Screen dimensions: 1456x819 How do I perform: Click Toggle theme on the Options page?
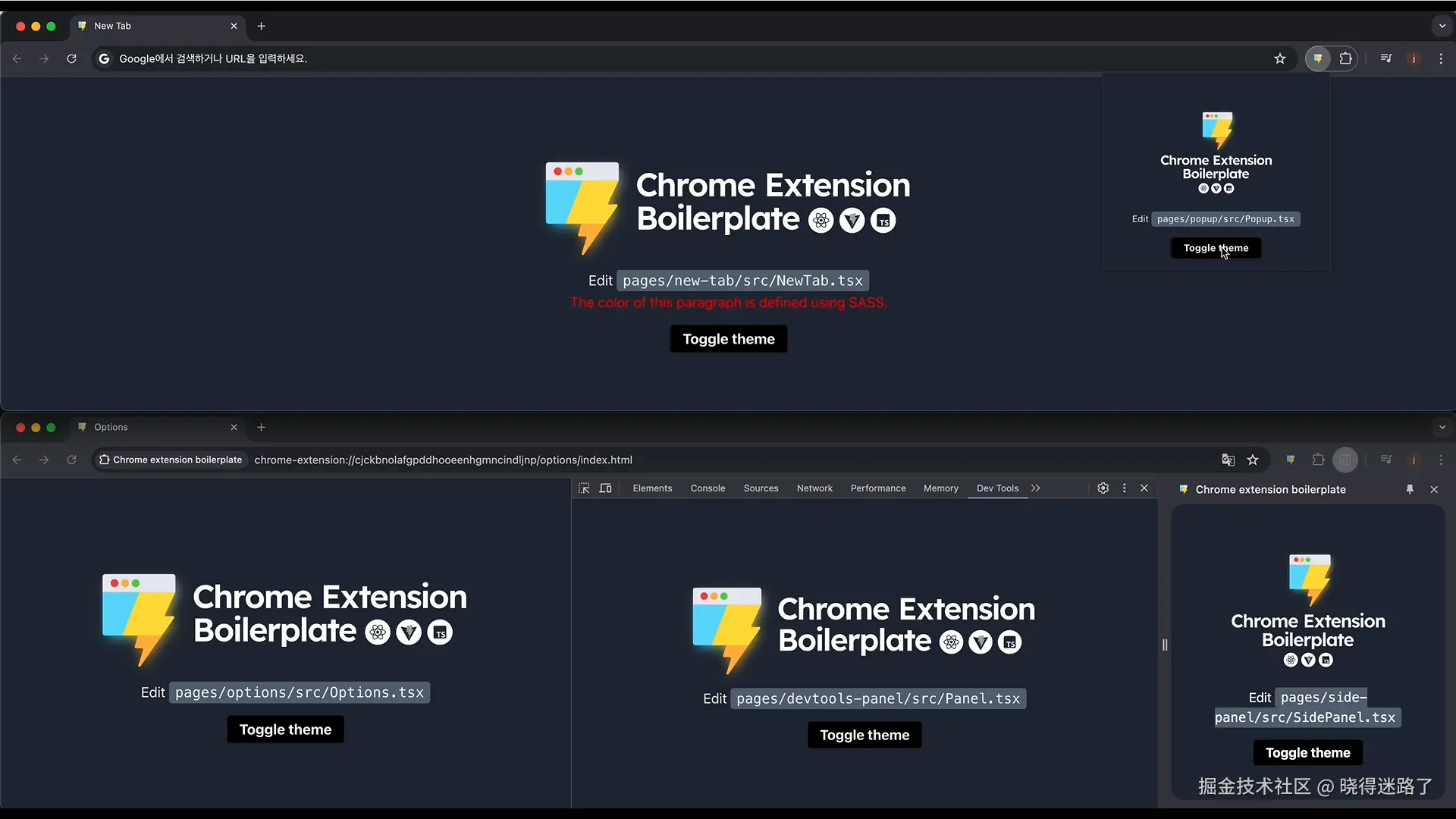click(285, 730)
